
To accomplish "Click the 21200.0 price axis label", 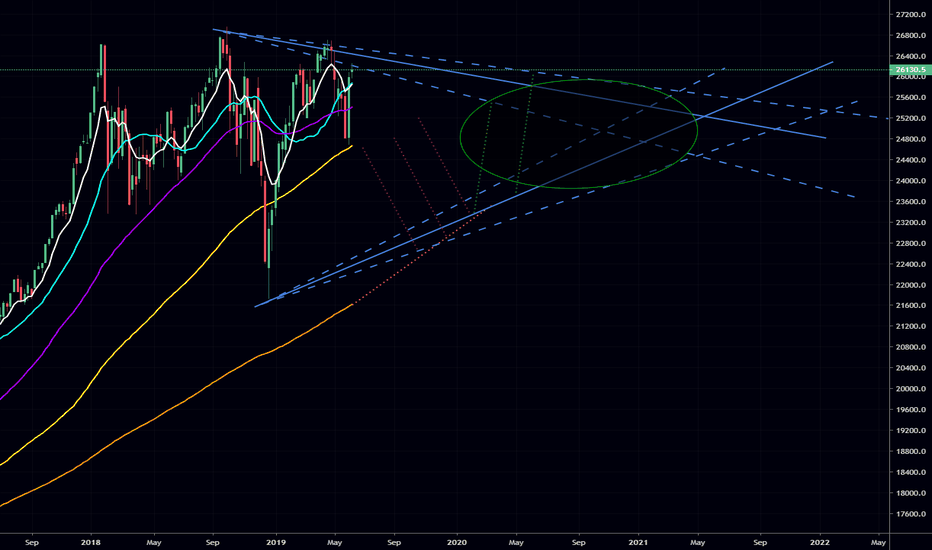I will [911, 326].
